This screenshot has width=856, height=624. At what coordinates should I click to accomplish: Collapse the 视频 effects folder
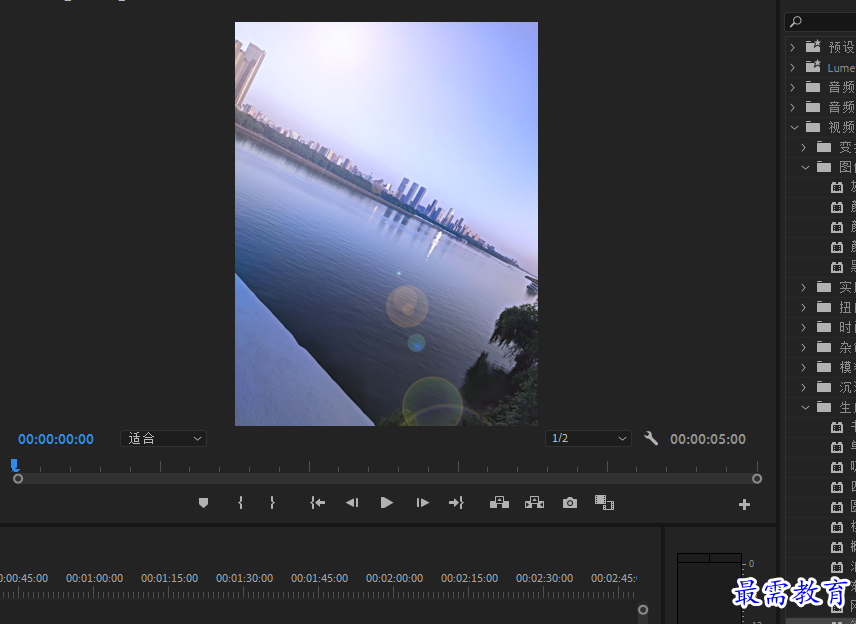[794, 128]
